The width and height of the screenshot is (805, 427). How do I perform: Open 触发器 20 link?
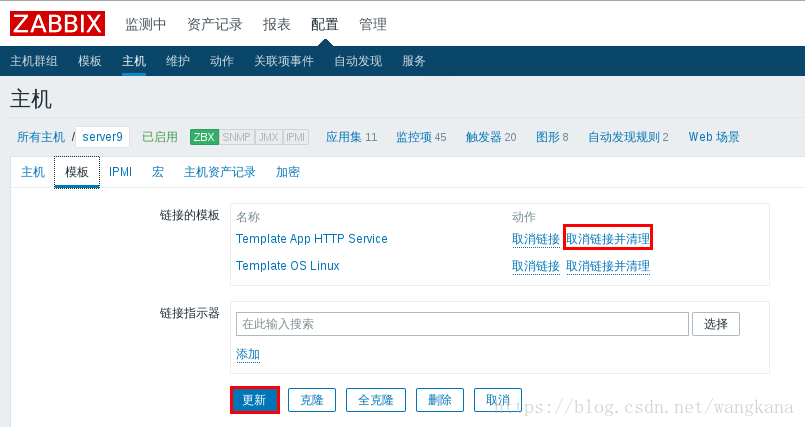(x=491, y=137)
